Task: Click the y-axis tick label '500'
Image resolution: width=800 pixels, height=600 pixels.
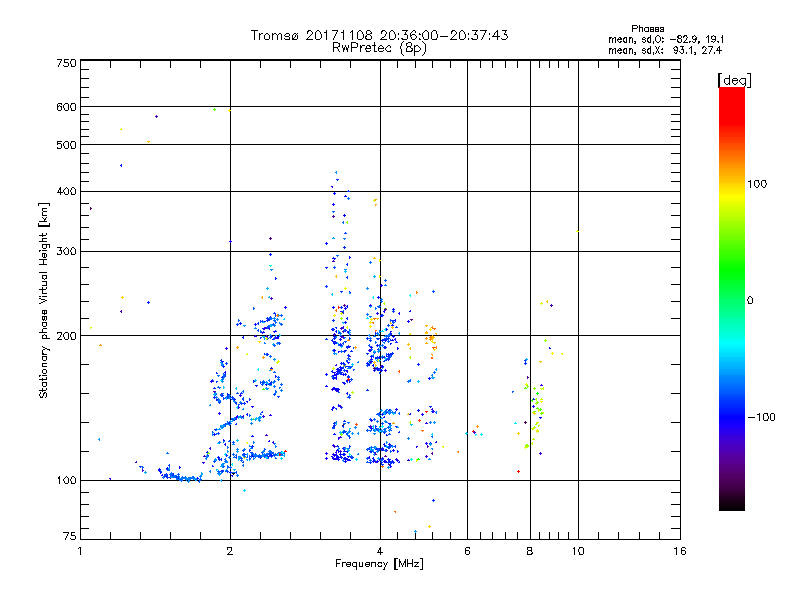Action: 66,145
